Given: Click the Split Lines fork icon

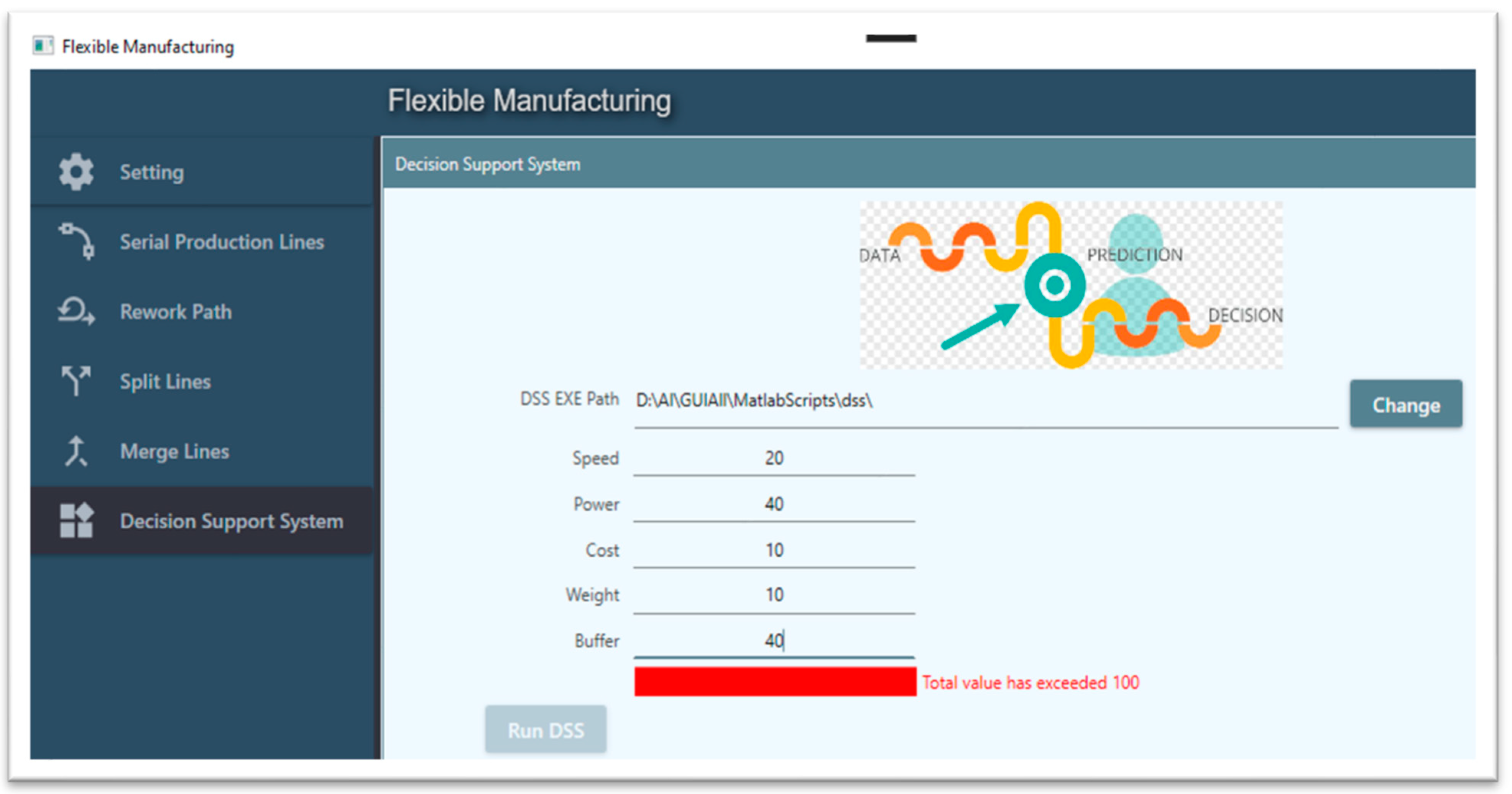Looking at the screenshot, I should click(76, 381).
